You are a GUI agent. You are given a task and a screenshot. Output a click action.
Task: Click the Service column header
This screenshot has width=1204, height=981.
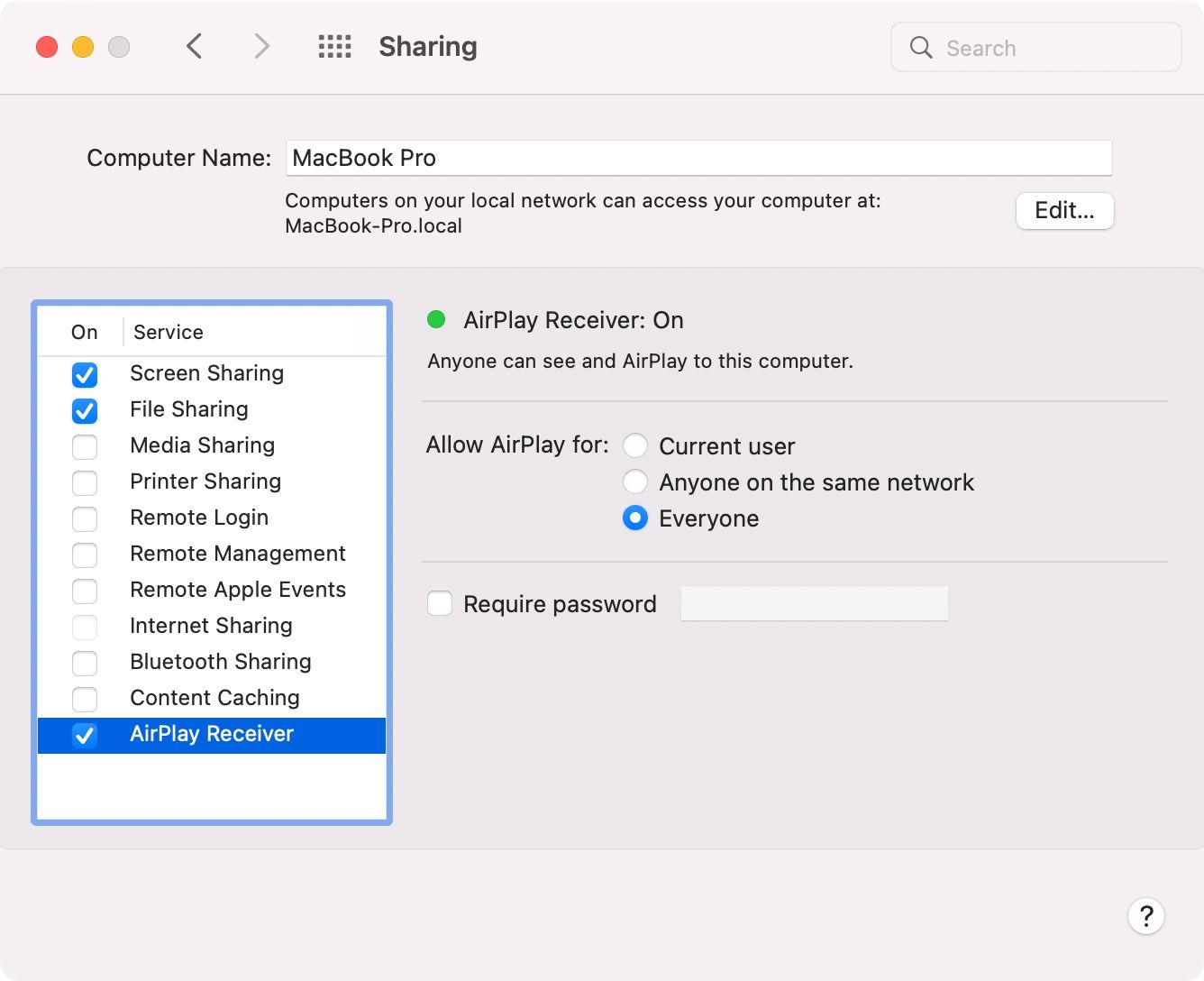pyautogui.click(x=169, y=332)
